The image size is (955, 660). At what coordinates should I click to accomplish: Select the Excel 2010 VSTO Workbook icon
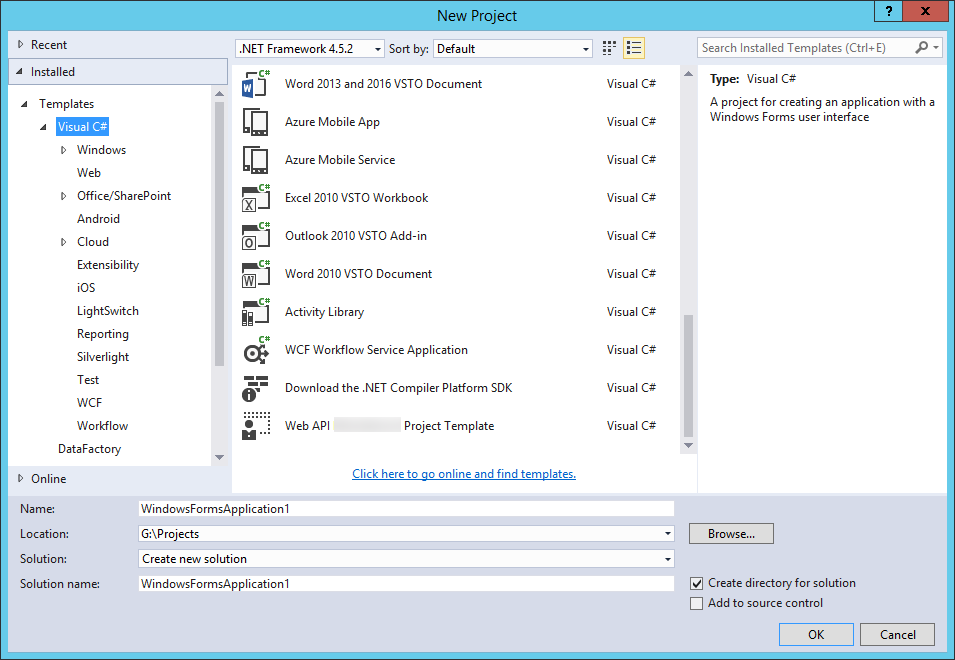[x=257, y=197]
